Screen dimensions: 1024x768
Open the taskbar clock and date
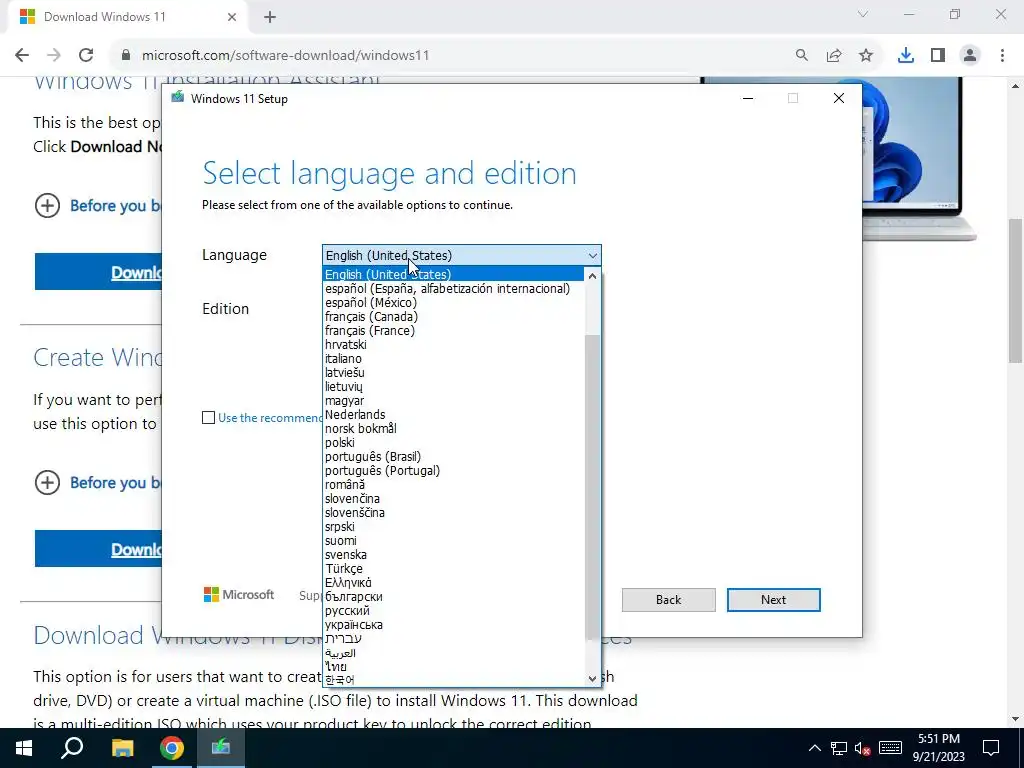point(938,748)
